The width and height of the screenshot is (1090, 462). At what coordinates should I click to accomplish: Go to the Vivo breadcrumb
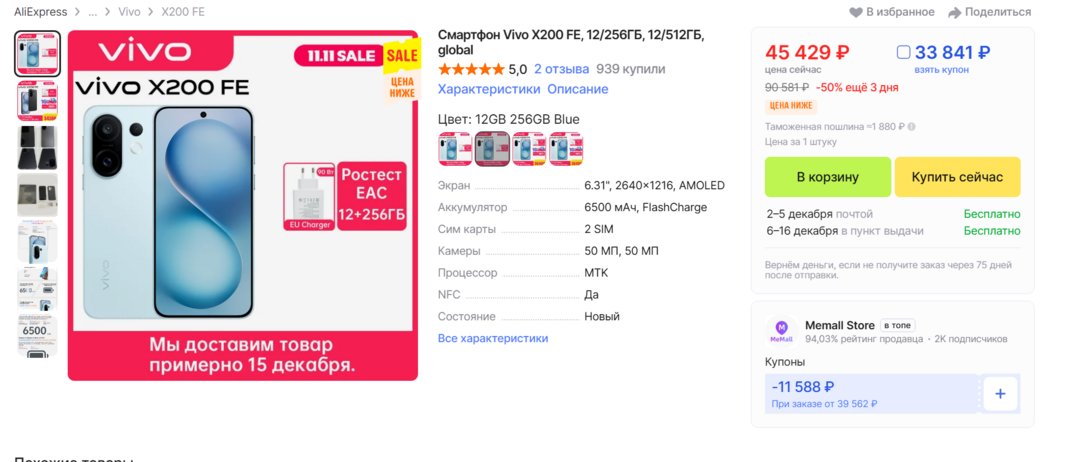[129, 12]
